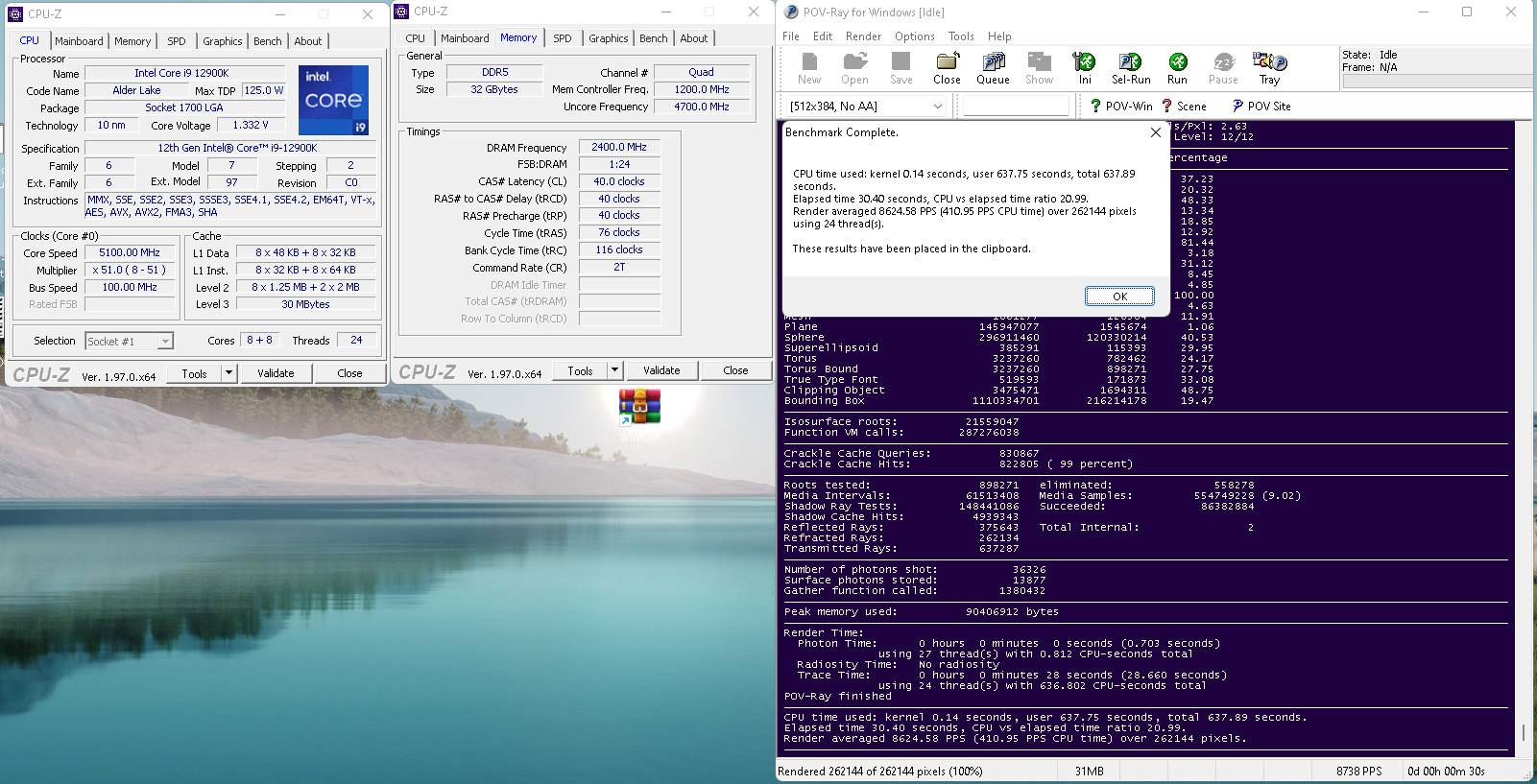Start rendering with the Run icon
The width and height of the screenshot is (1537, 784).
1177,62
